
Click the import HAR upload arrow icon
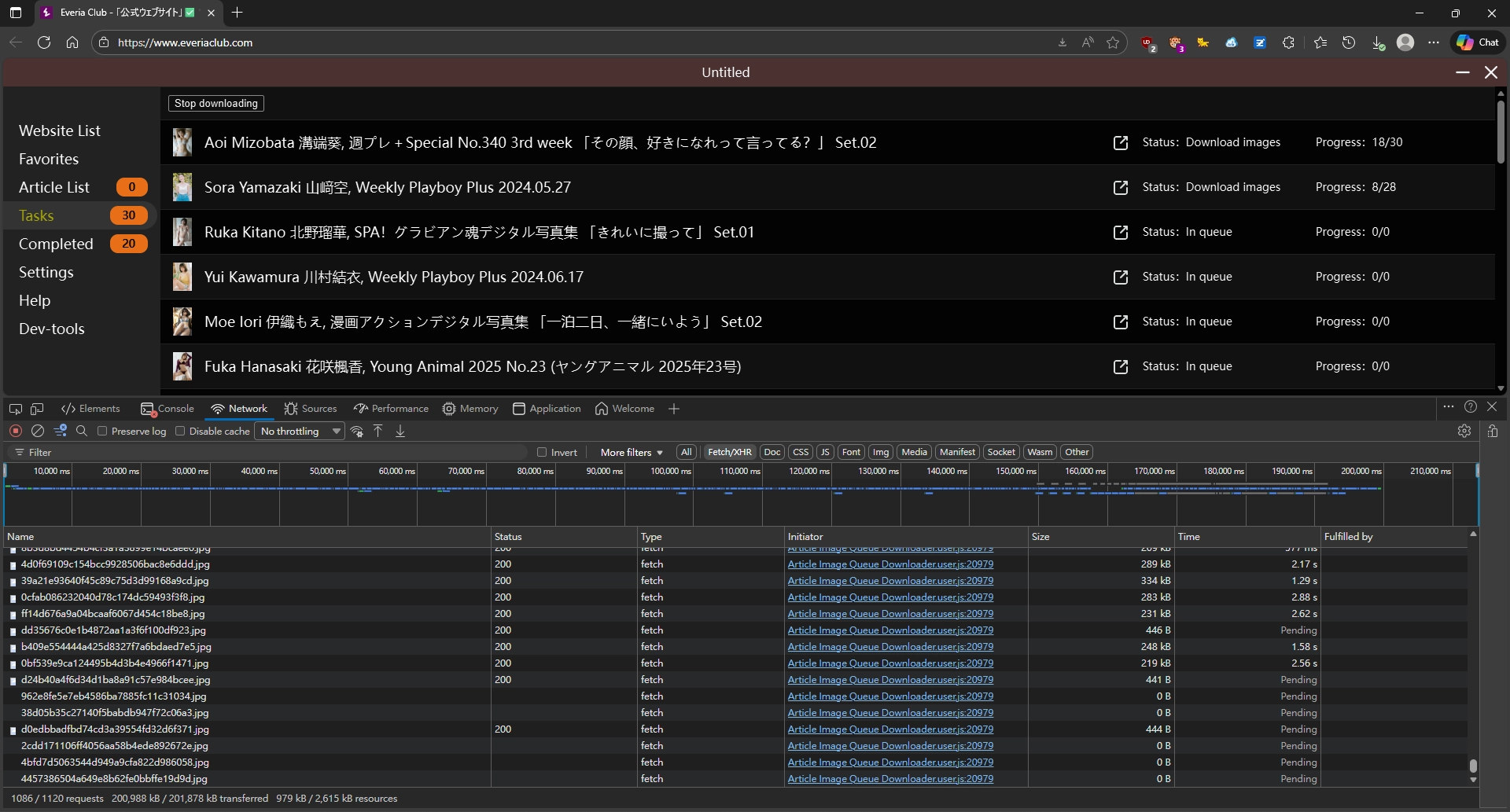(378, 431)
